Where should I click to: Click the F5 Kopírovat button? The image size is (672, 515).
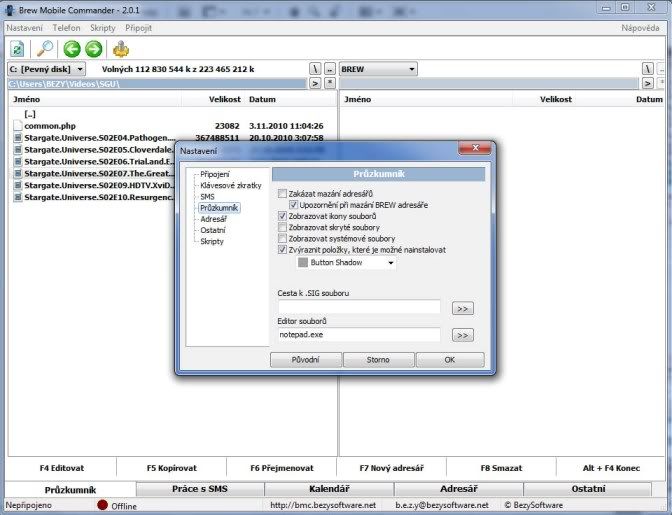tap(171, 468)
